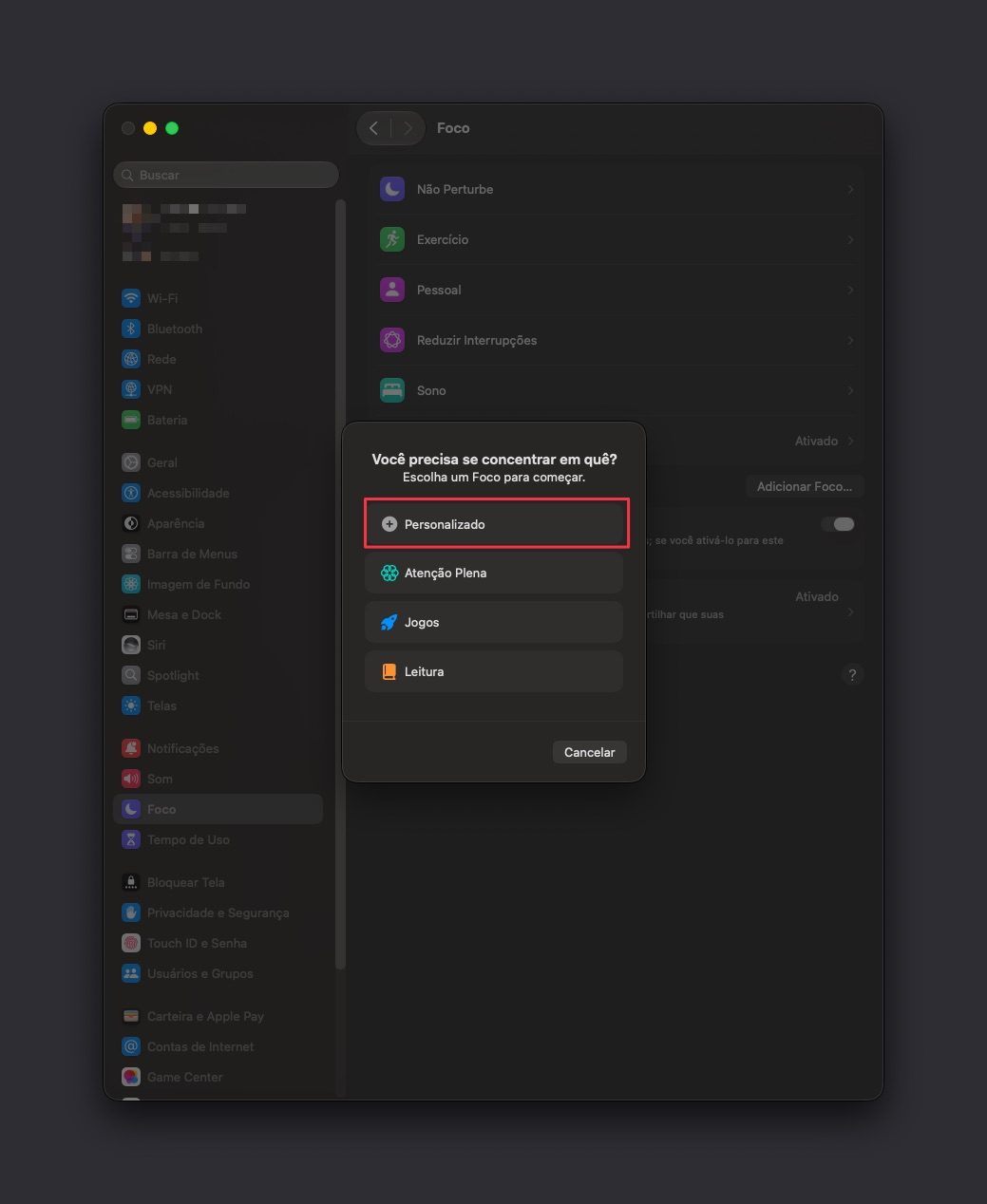This screenshot has height=1204, width=987.
Task: Open Bateria settings
Action: click(218, 420)
